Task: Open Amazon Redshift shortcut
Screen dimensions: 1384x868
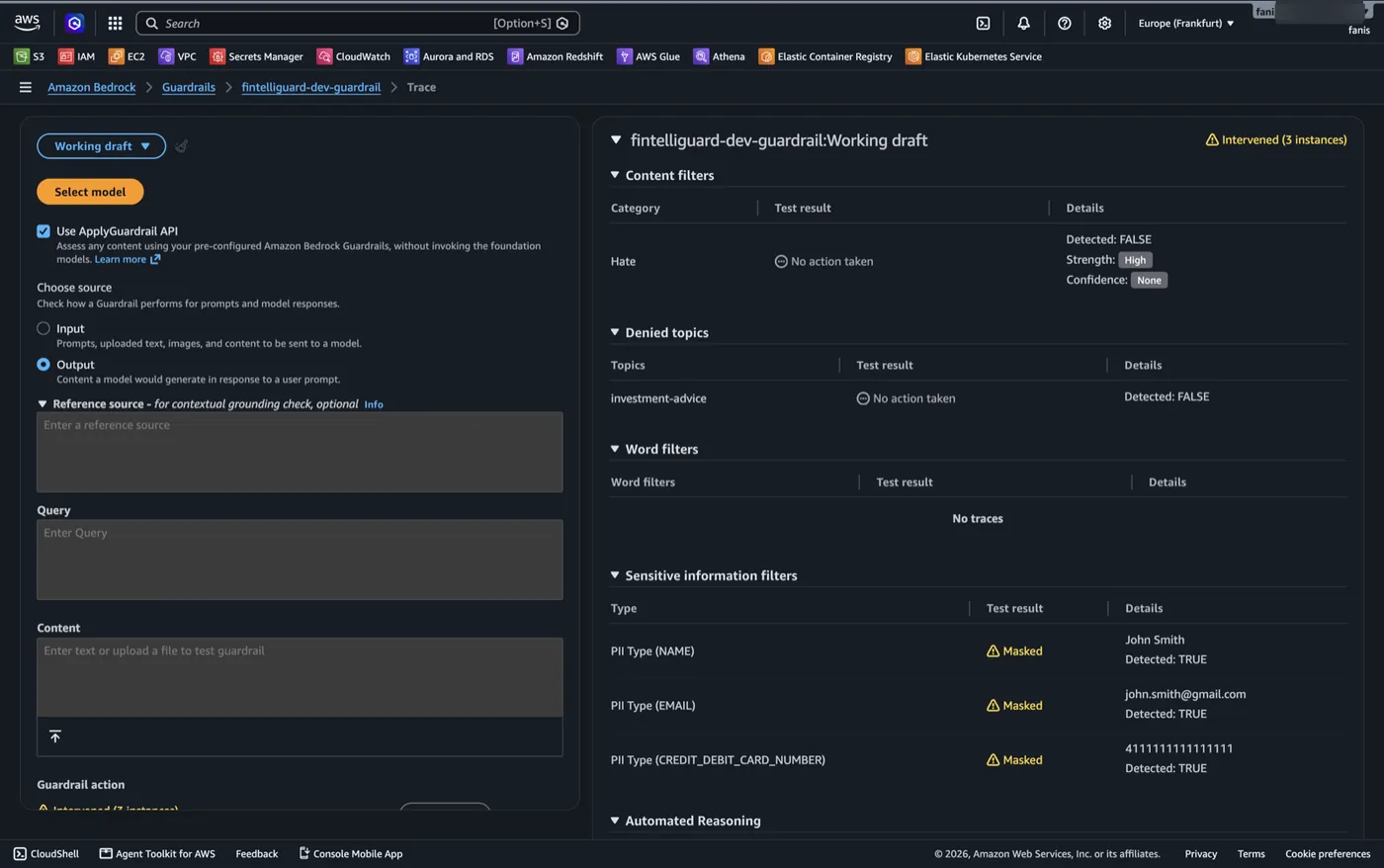Action: tap(556, 56)
